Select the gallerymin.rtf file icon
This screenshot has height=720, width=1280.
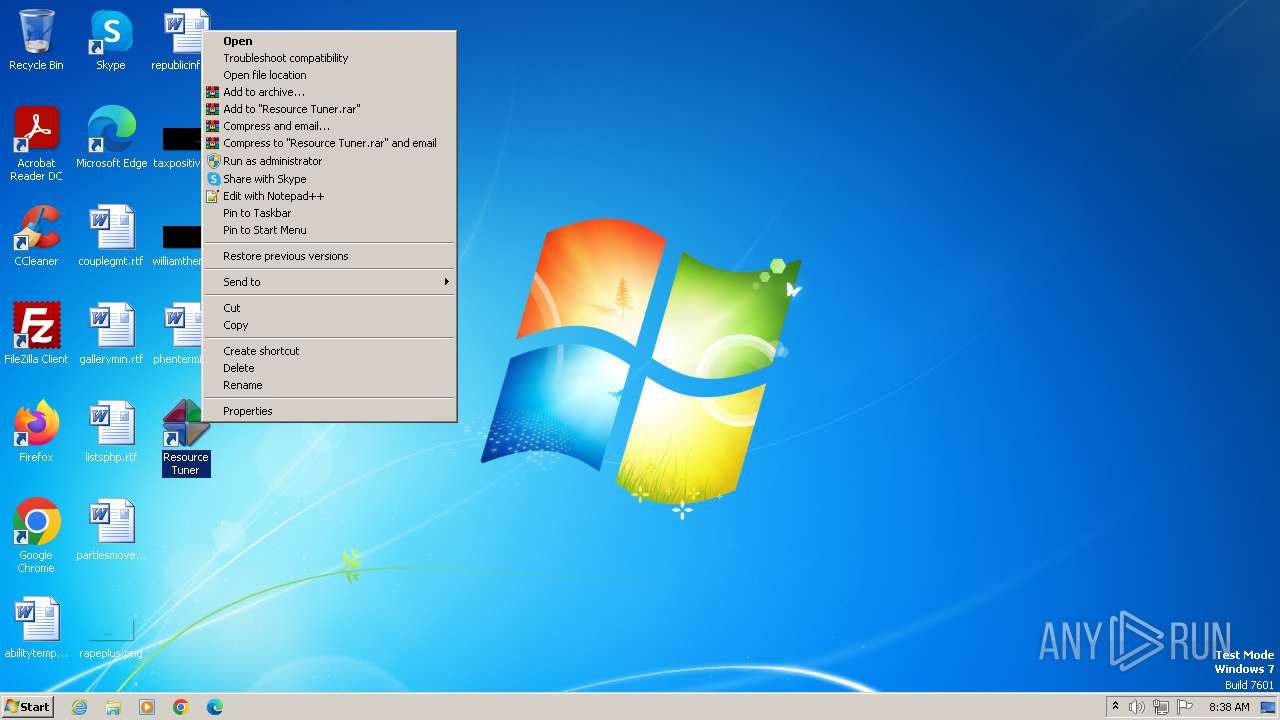111,334
